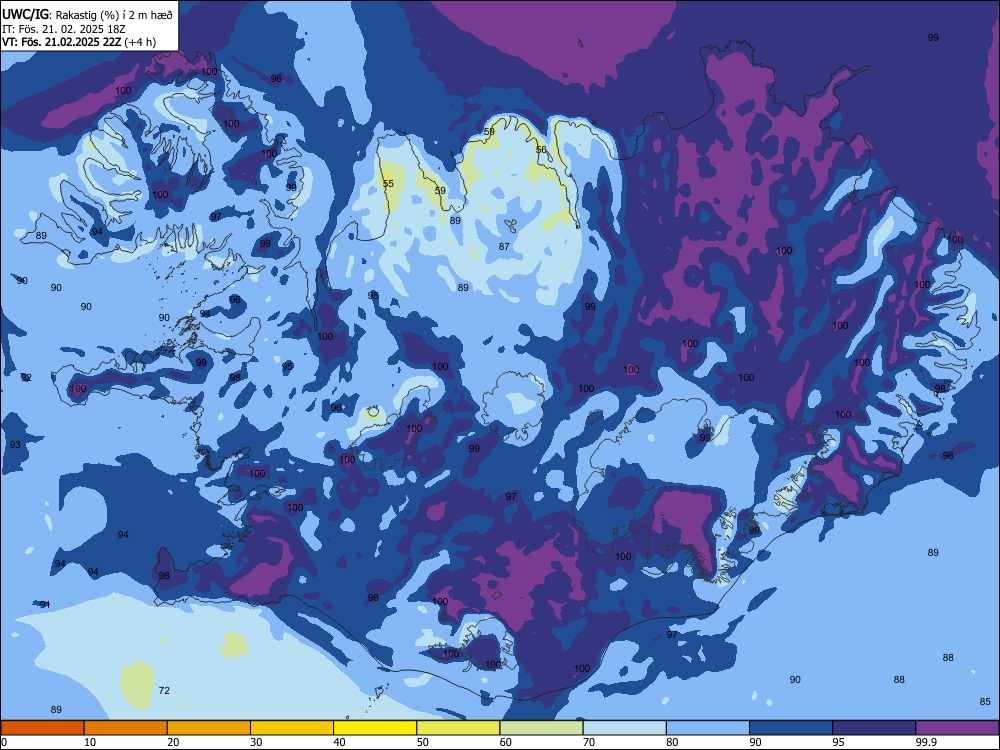Select the 30–40 golden legend swatch
Screen dimensions: 1000x750
(292, 728)
